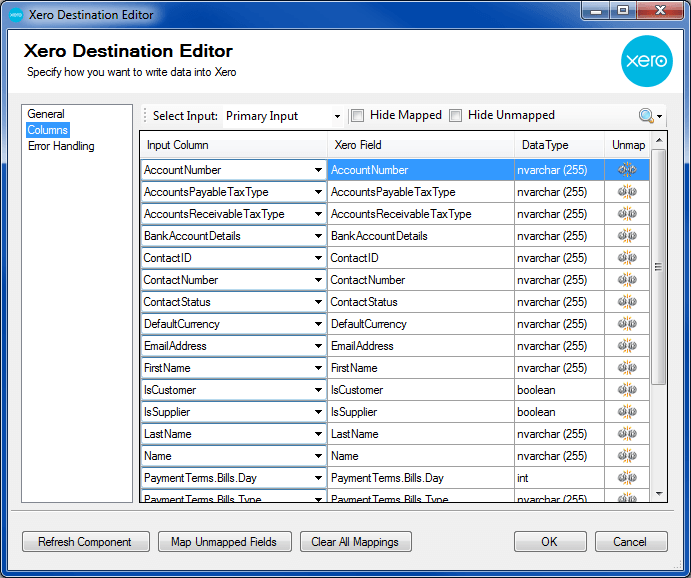Viewport: 691px width, 578px height.
Task: Confirm with the OK button
Action: pyautogui.click(x=550, y=541)
